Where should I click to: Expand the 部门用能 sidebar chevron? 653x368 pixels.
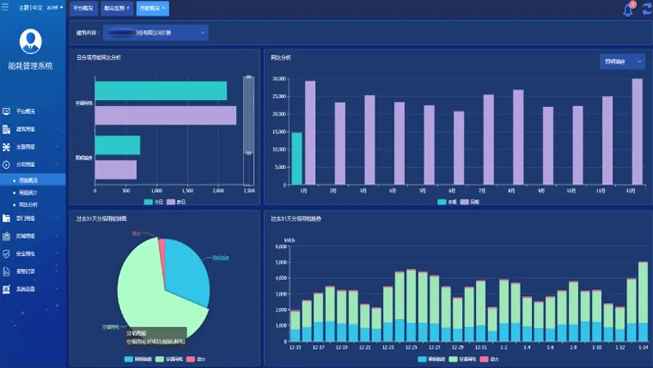click(x=57, y=218)
